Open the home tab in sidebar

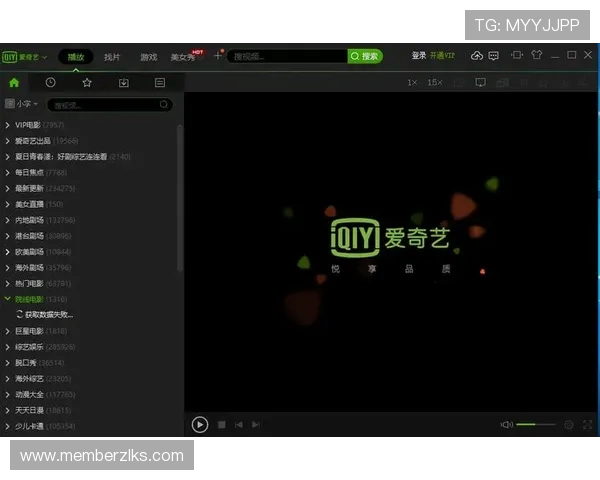(x=14, y=83)
